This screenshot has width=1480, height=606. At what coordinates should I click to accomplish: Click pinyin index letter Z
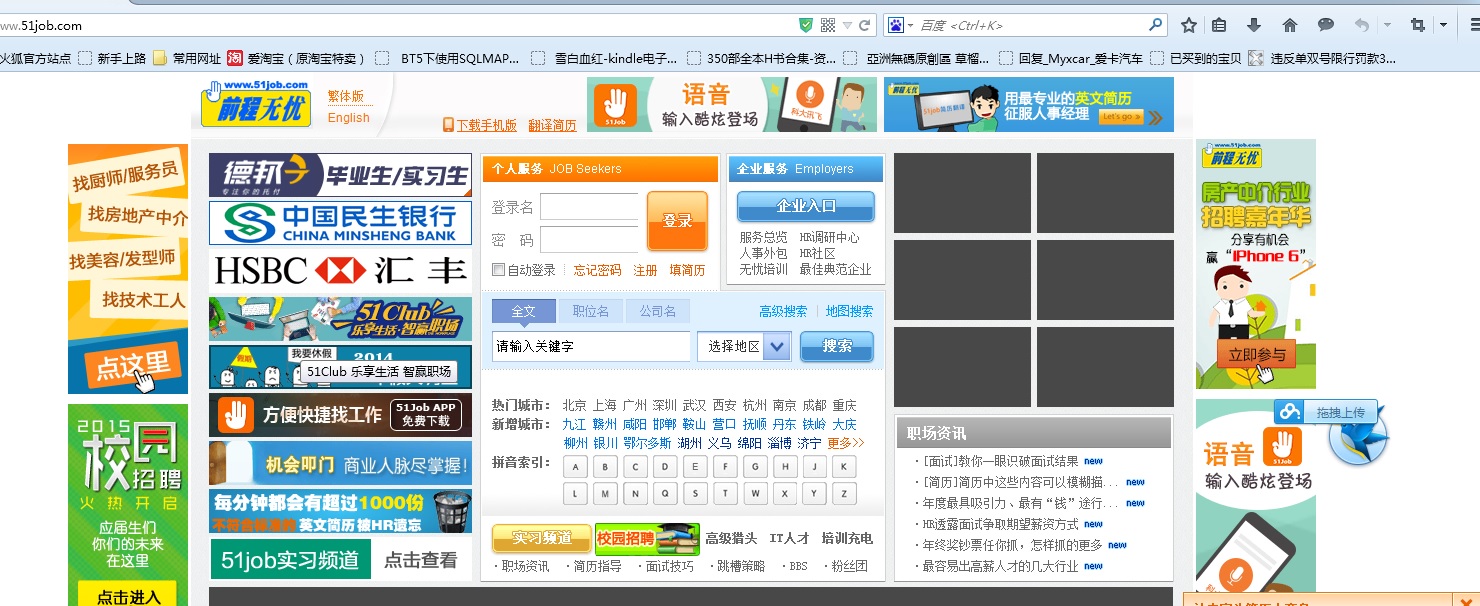(x=844, y=493)
